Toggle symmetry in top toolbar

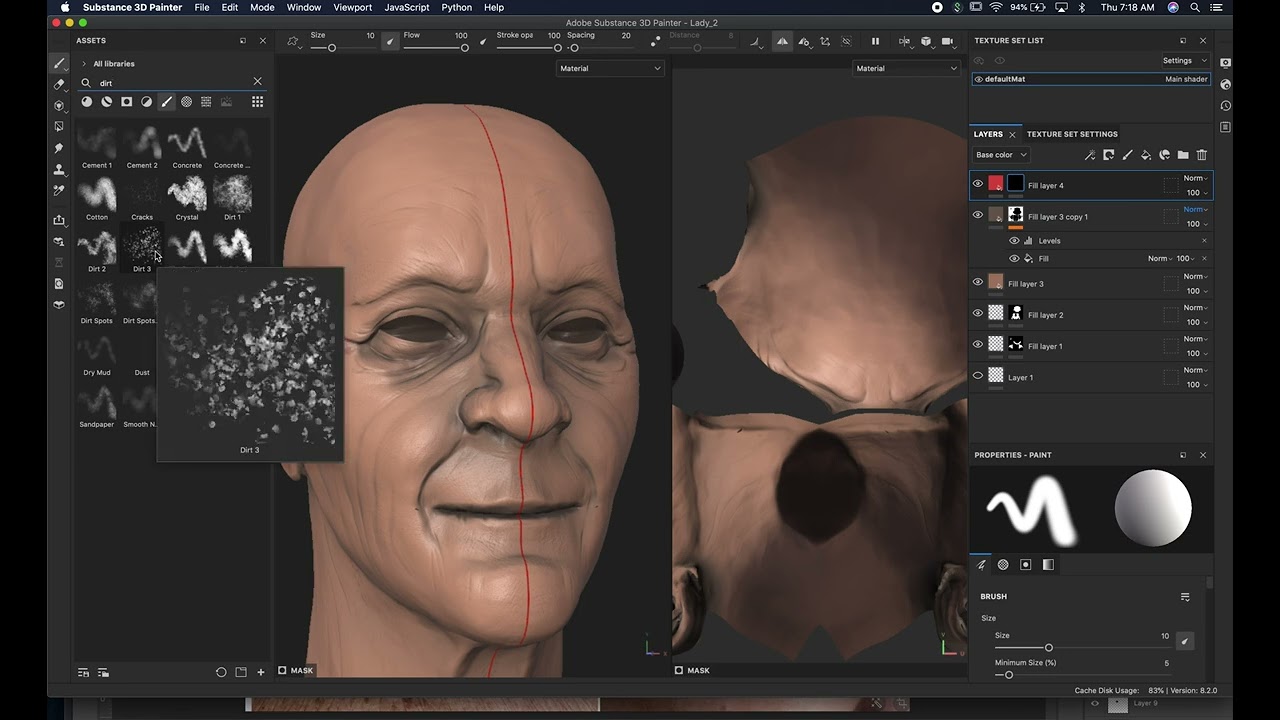(782, 41)
